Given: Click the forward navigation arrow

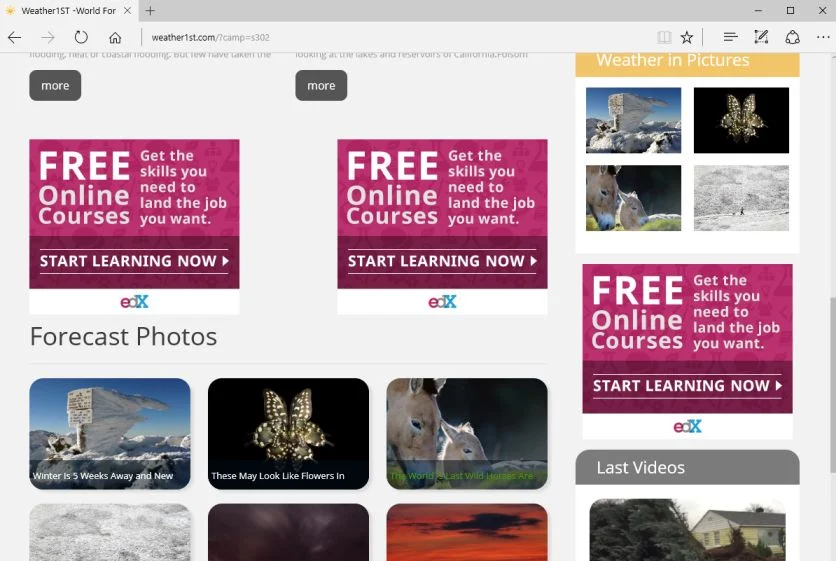Looking at the screenshot, I should coord(48,37).
